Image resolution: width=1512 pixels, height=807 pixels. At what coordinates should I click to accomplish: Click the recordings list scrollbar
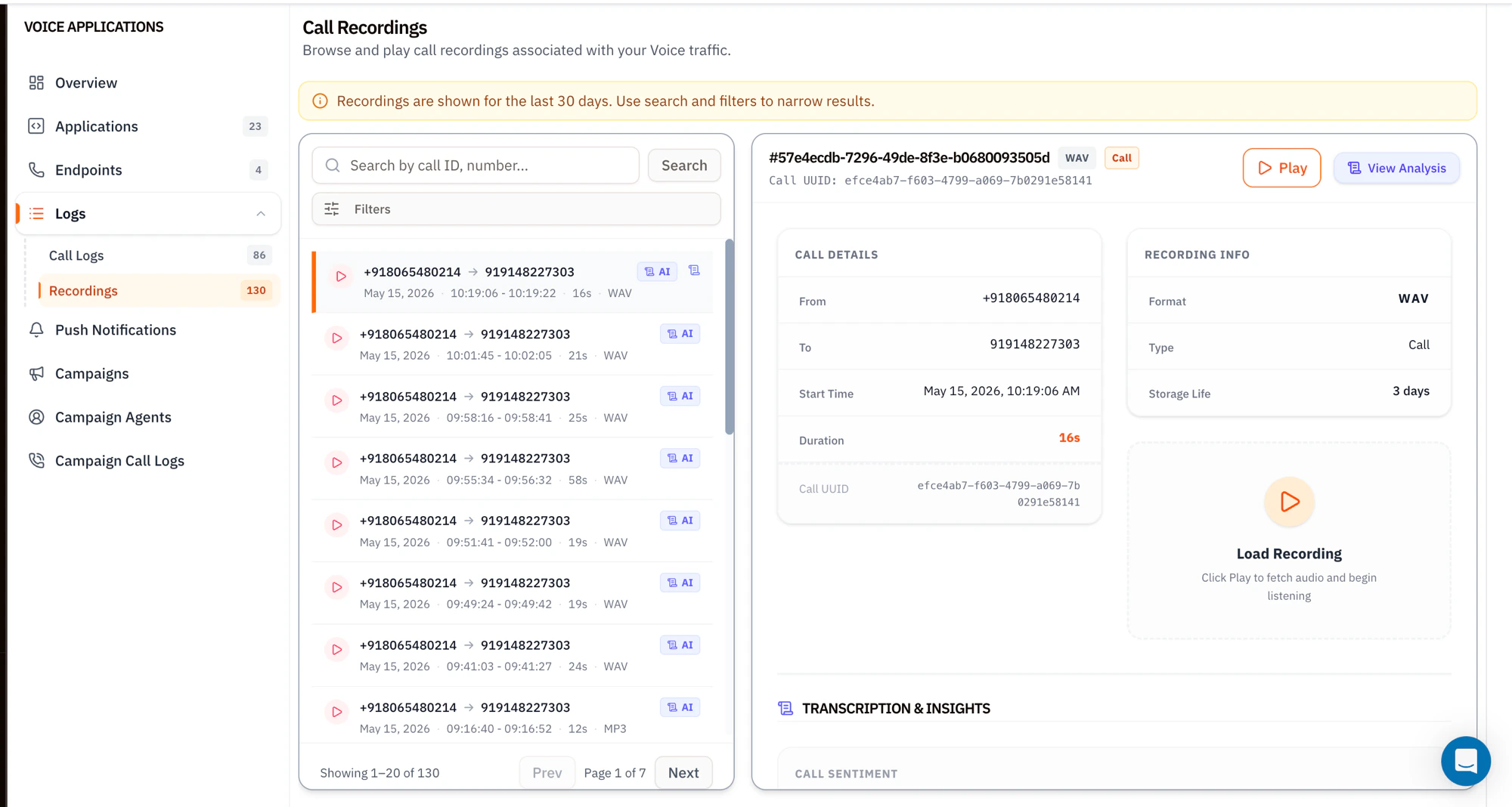[x=730, y=337]
